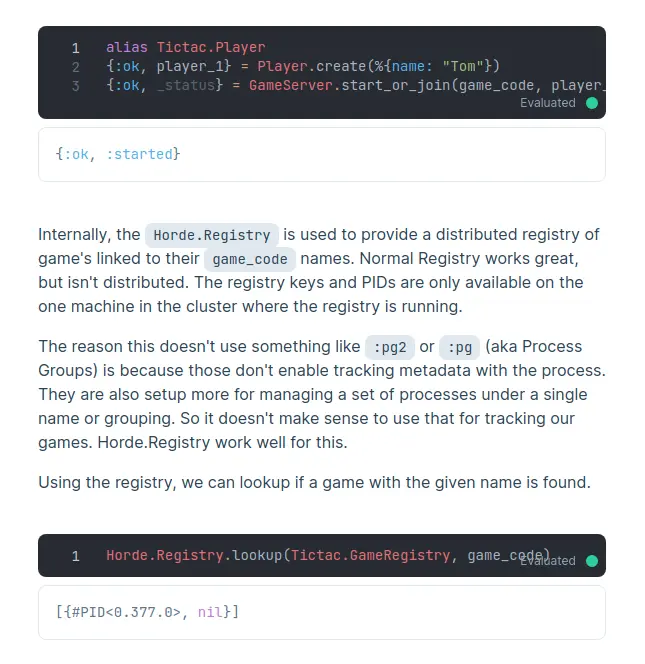Click the Evaluated label on the first code cell
The image size is (645, 664).
pyautogui.click(x=548, y=103)
